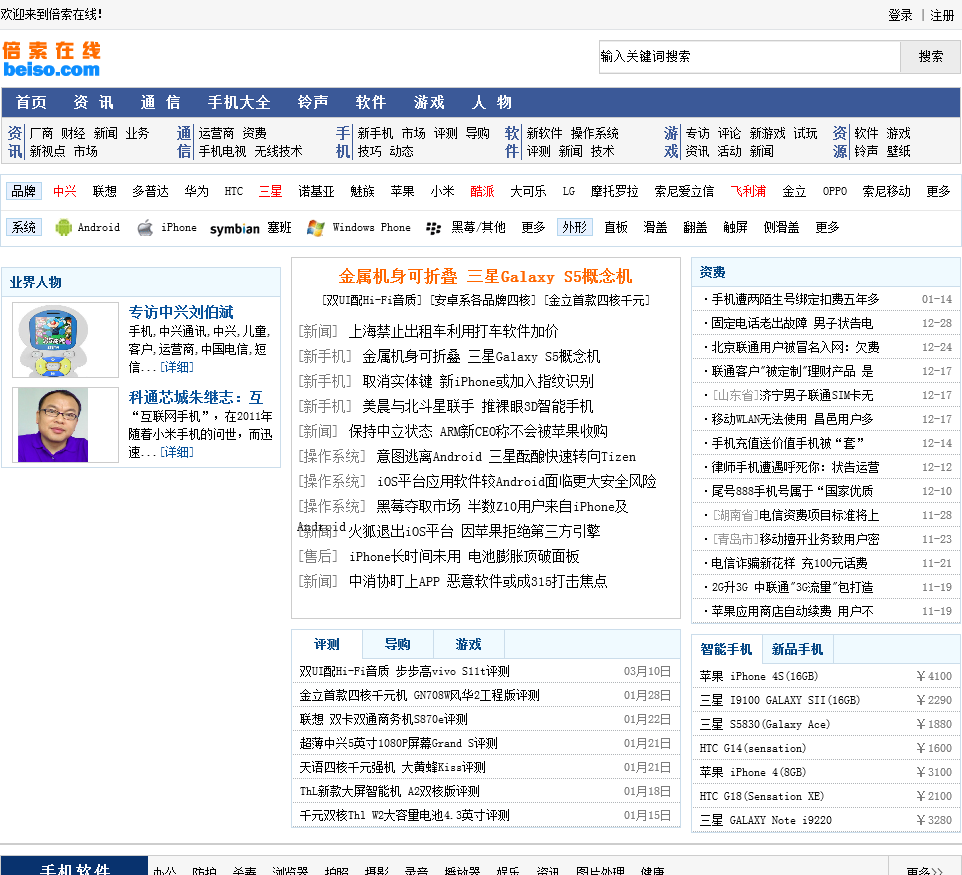962x875 pixels.
Task: Switch to the 新品手机 tab
Action: 797,649
